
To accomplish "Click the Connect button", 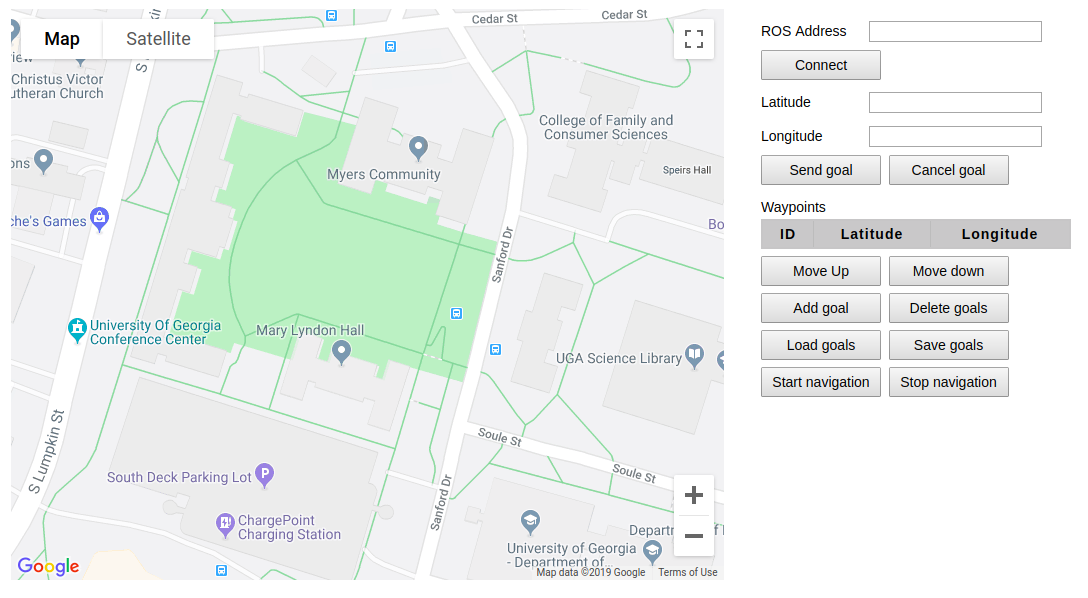I will point(821,65).
